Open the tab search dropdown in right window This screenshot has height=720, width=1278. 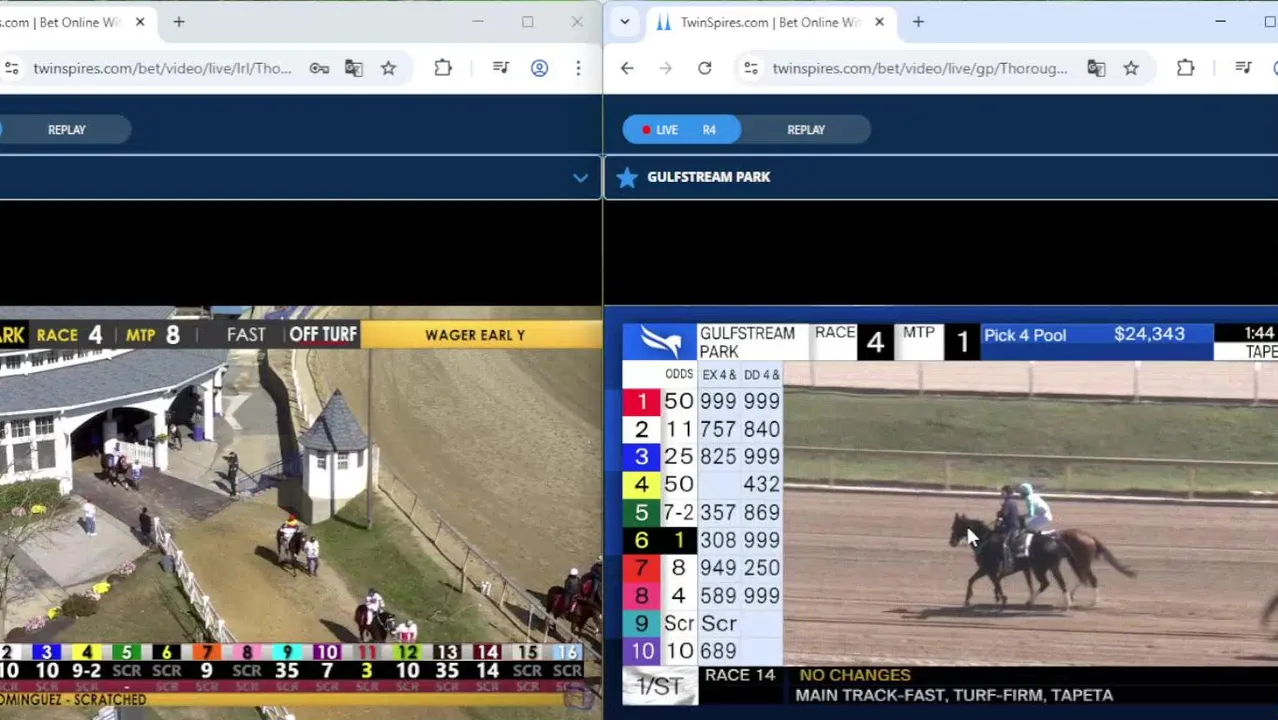coord(625,22)
